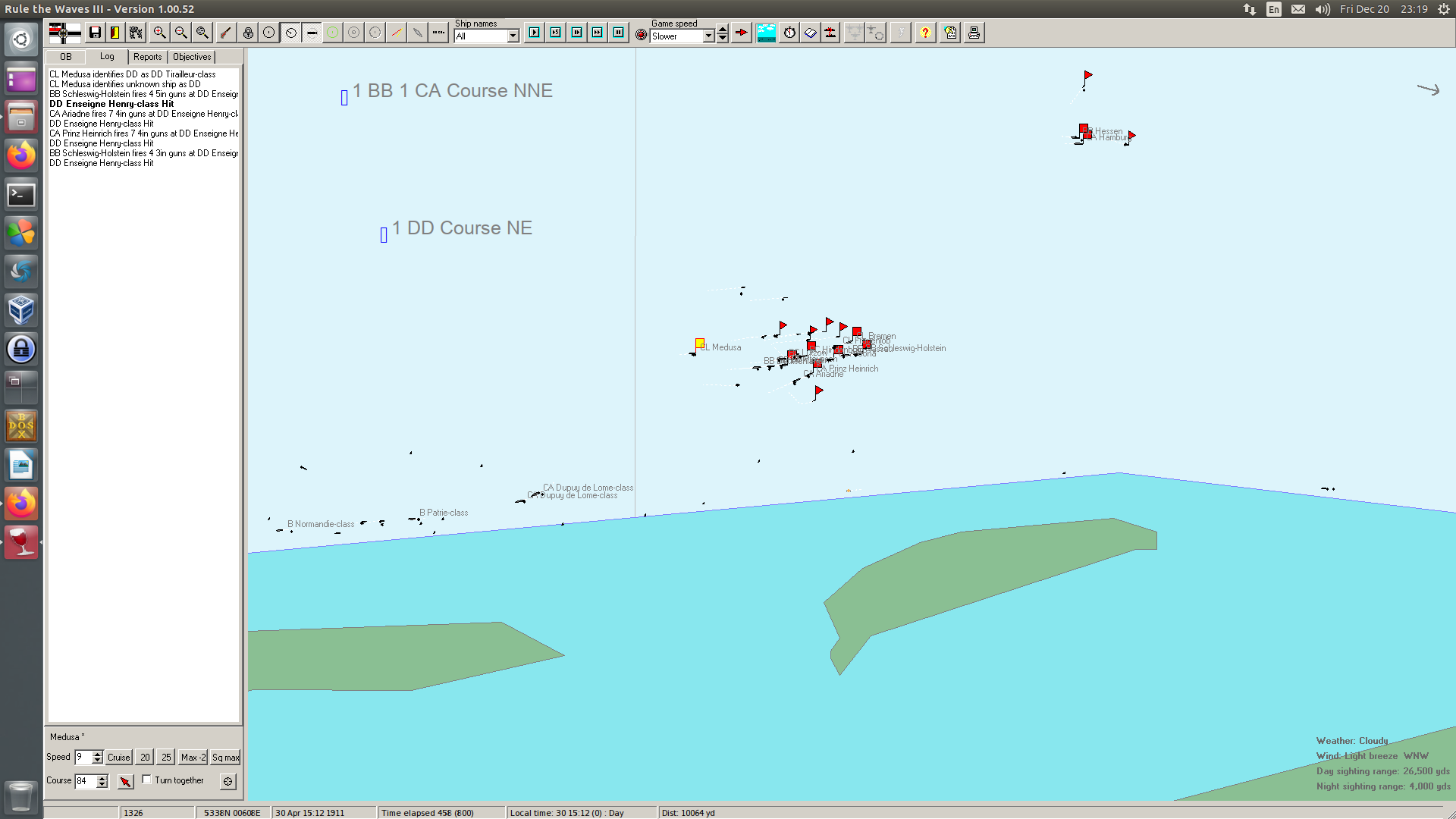The width and height of the screenshot is (1456, 819).
Task: Click the printer toolbar icon
Action: click(x=974, y=33)
